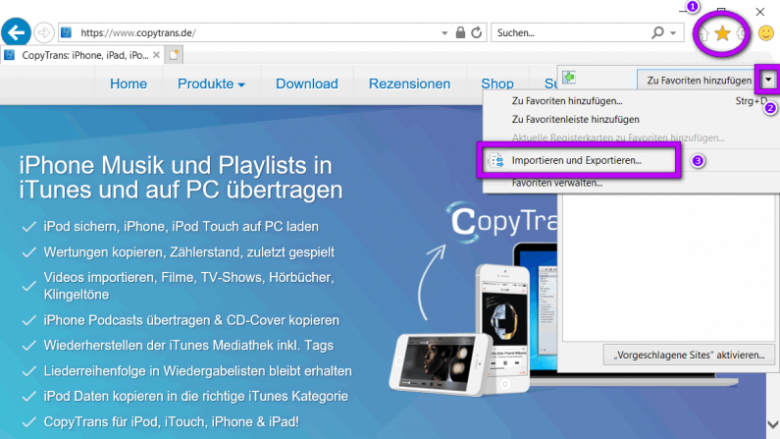This screenshot has height=439, width=780.
Task: Click the iPhone product image
Action: tap(502, 328)
